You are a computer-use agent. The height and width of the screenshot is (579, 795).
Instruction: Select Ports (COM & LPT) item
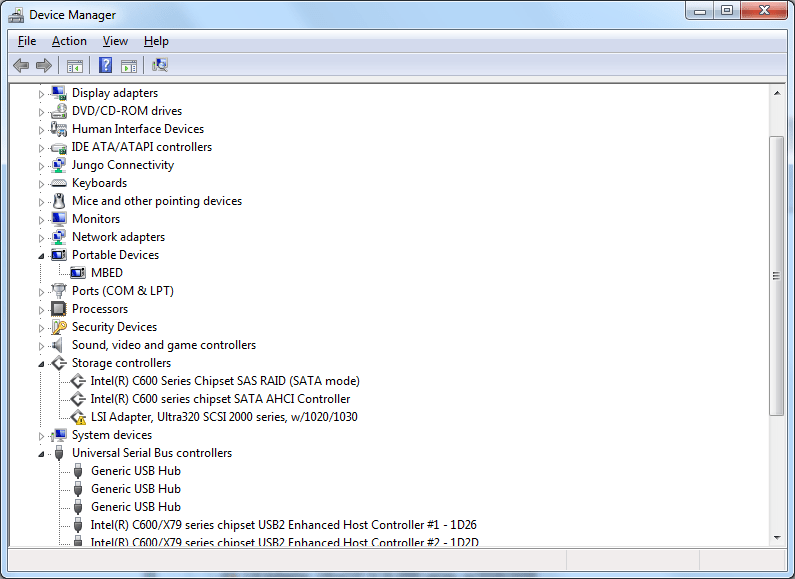pos(122,291)
